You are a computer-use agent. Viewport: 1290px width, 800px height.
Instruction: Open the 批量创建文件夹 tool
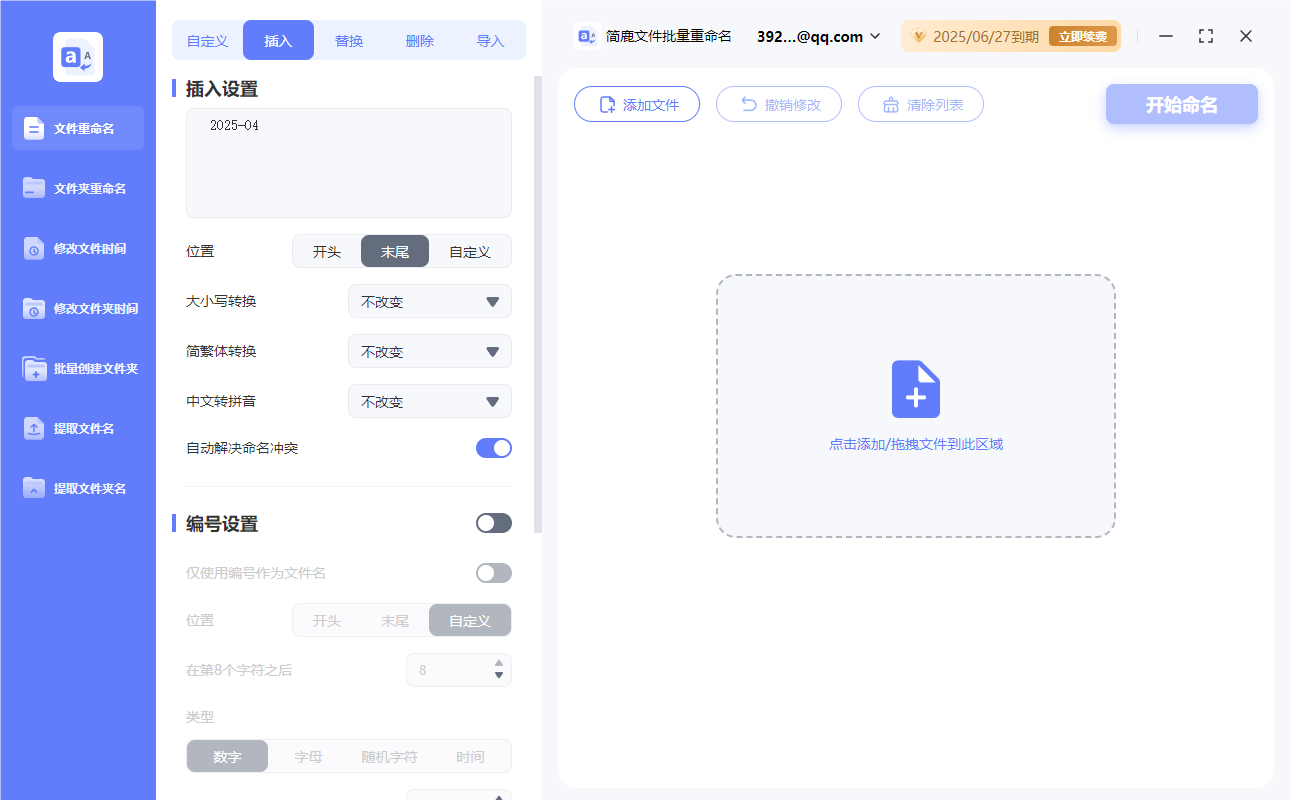[x=77, y=368]
